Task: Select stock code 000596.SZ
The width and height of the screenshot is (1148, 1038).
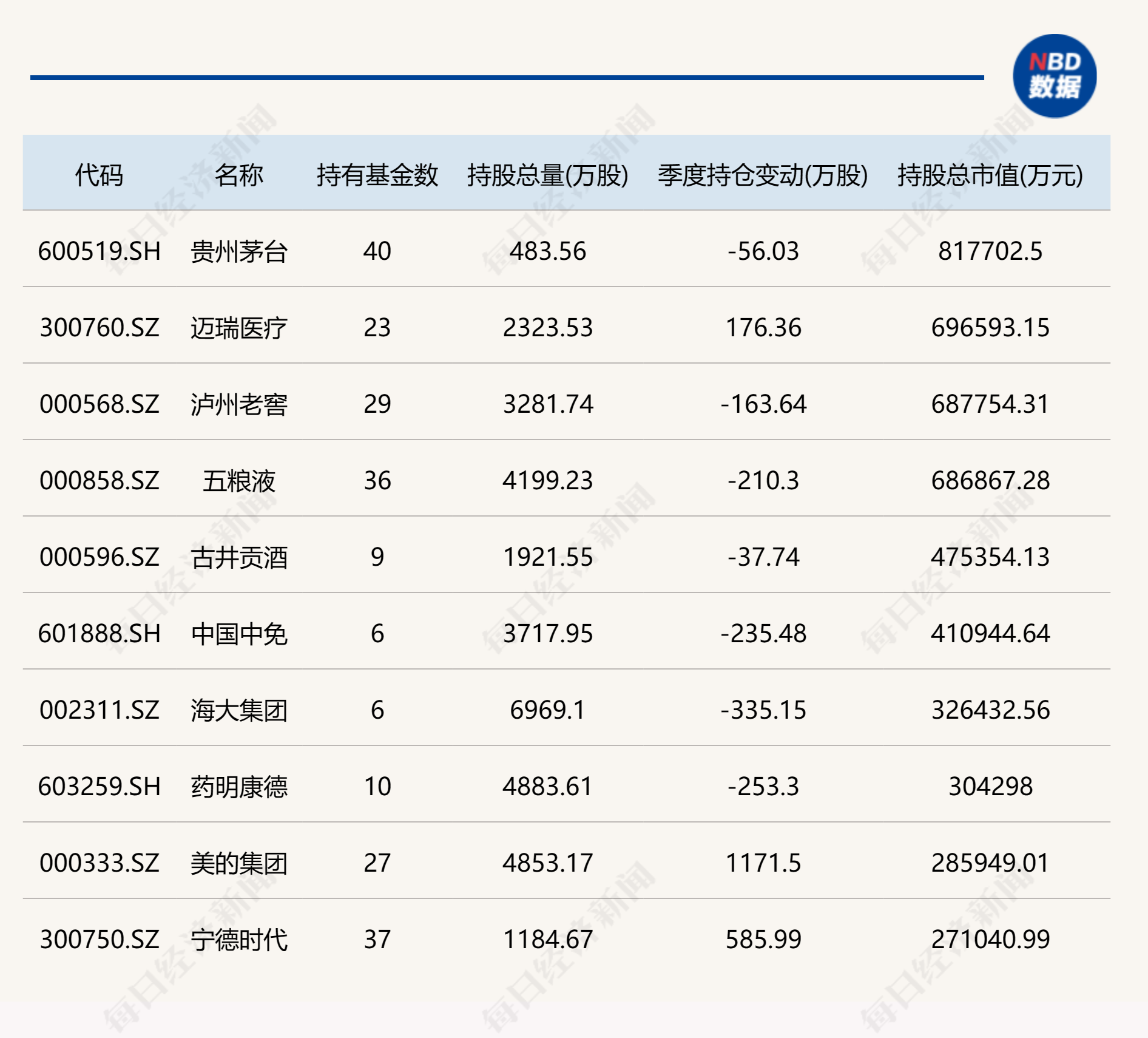Action: coord(99,557)
